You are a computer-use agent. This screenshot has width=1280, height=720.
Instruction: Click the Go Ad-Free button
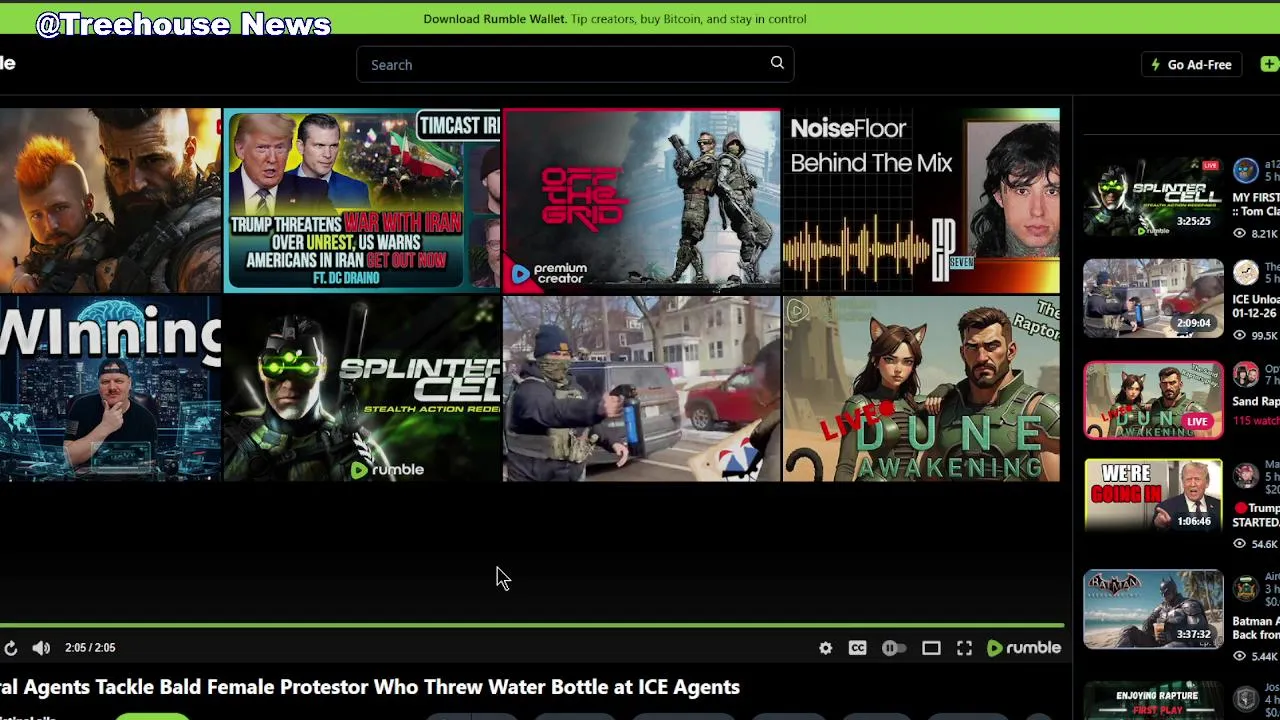(1190, 65)
